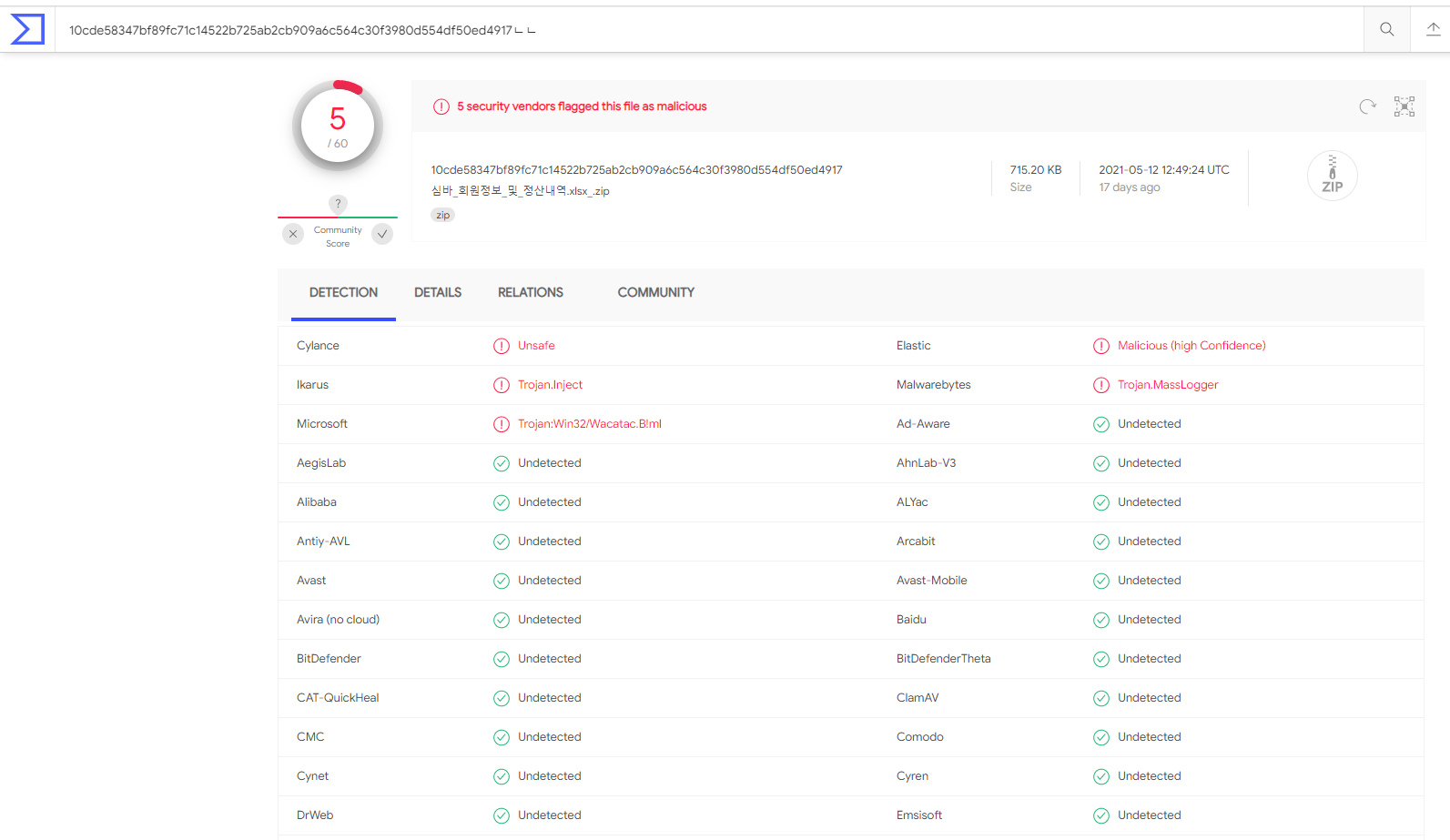Click Microsoft Wacatac warning icon

[x=502, y=424]
